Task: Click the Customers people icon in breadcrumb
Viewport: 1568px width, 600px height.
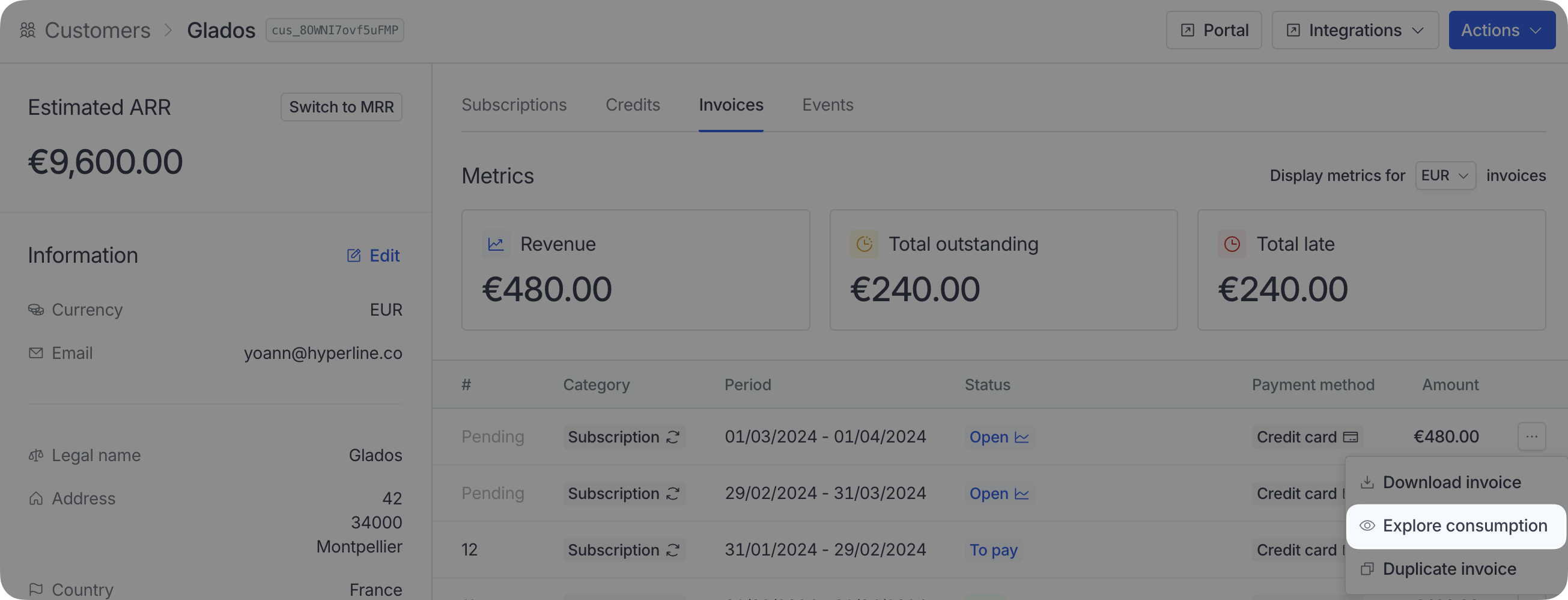Action: point(28,30)
